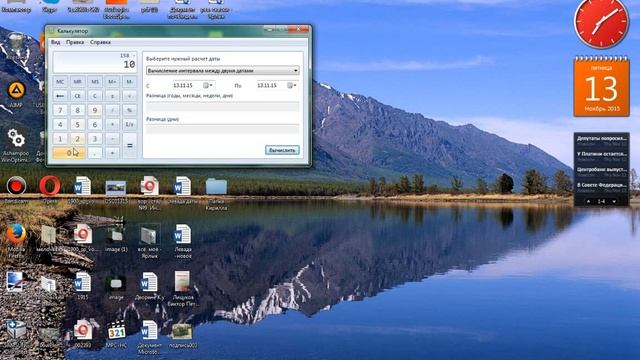640x360 pixels.
Task: Show previous headlines in news gadget
Action: (x=588, y=201)
